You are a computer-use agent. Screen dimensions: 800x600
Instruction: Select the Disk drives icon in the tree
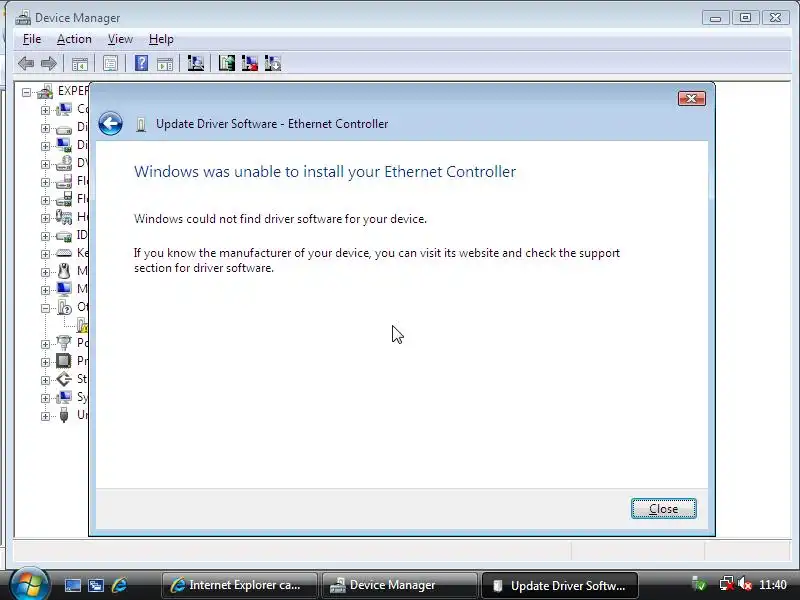64,128
